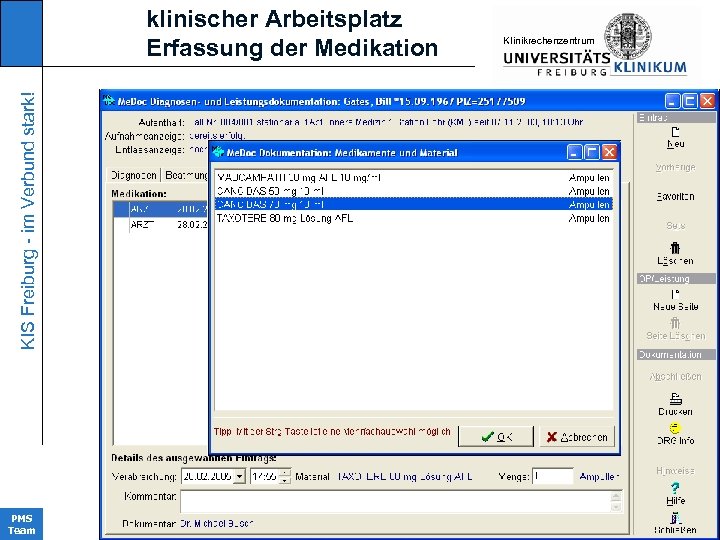This screenshot has width=720, height=540.
Task: Cancel the dialog with the Abbrechen button
Action: (577, 437)
